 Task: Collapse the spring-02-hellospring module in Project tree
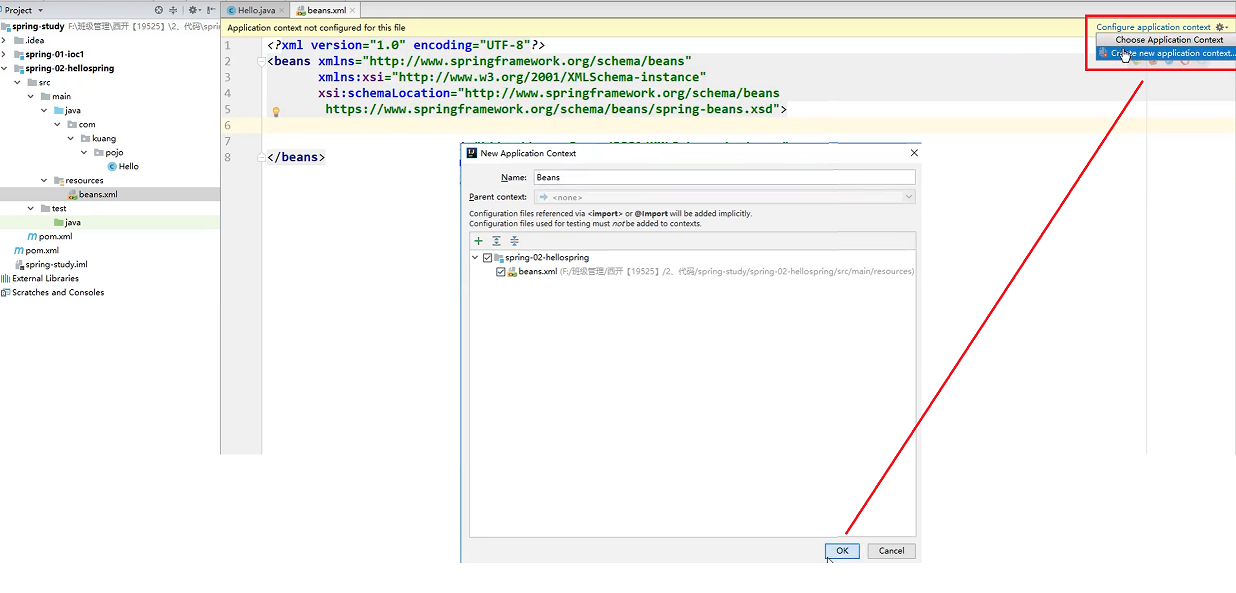pyautogui.click(x=4, y=68)
